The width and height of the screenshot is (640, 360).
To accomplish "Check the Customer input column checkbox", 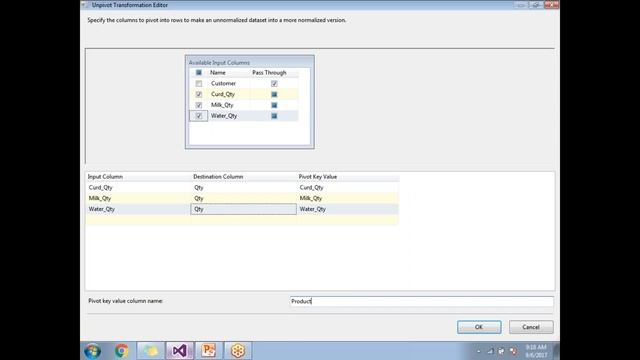I will click(199, 84).
